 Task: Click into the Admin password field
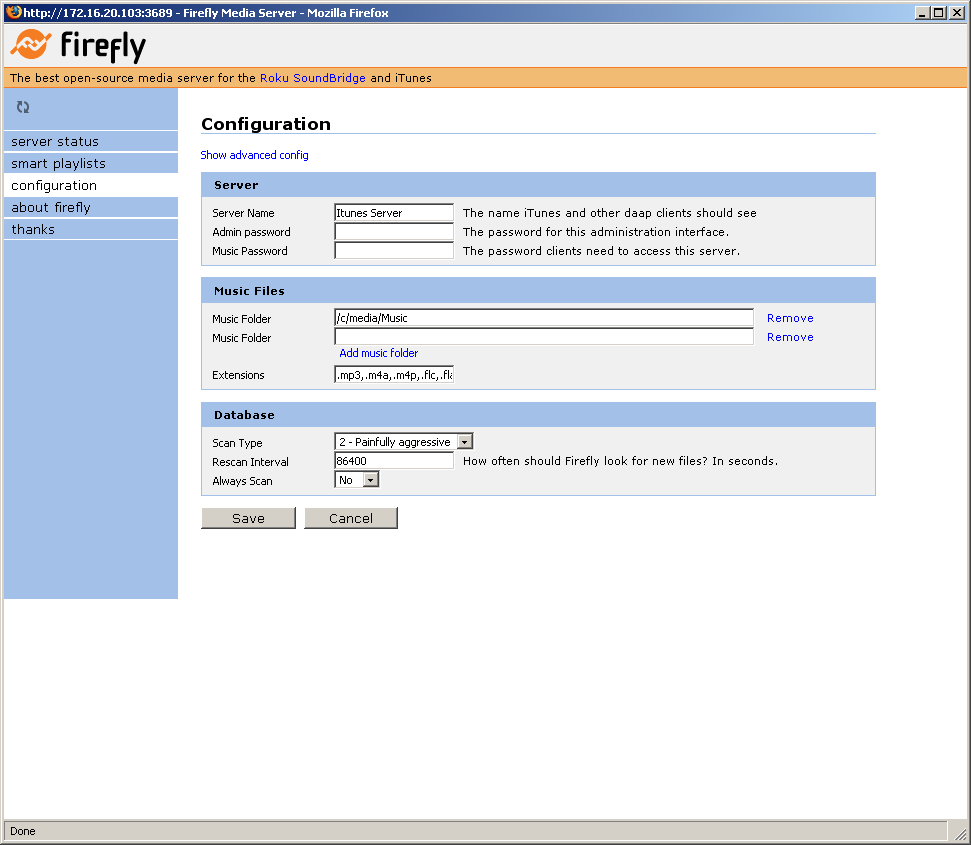click(394, 232)
